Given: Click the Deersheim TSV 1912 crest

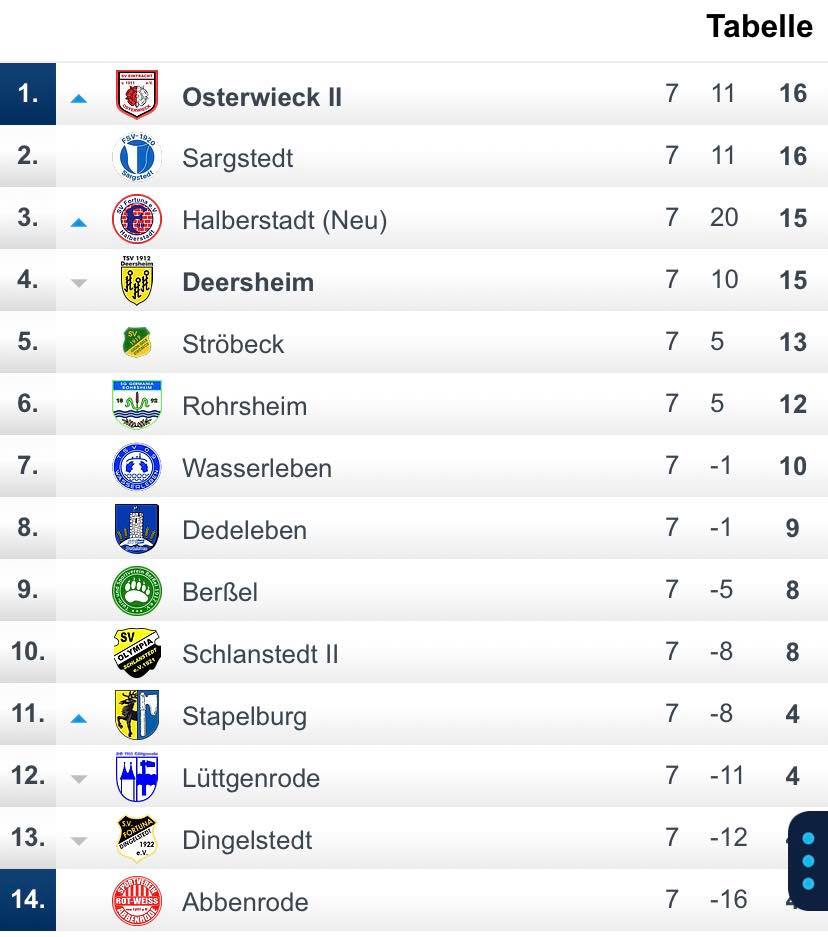Looking at the screenshot, I should (137, 280).
